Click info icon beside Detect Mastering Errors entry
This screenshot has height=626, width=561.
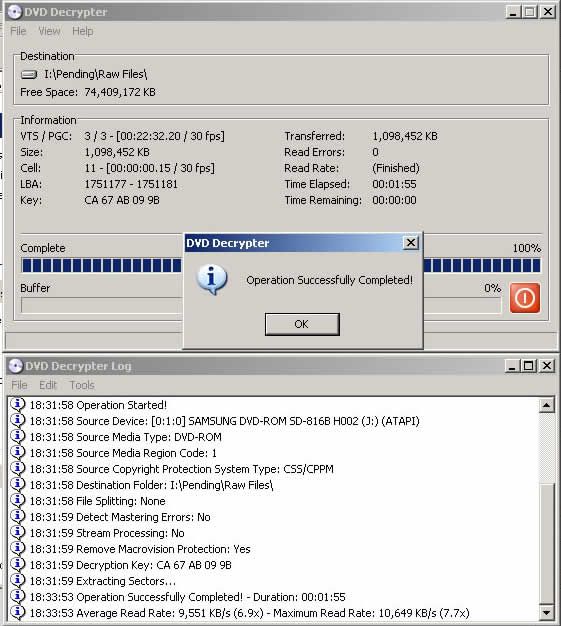click(x=17, y=516)
